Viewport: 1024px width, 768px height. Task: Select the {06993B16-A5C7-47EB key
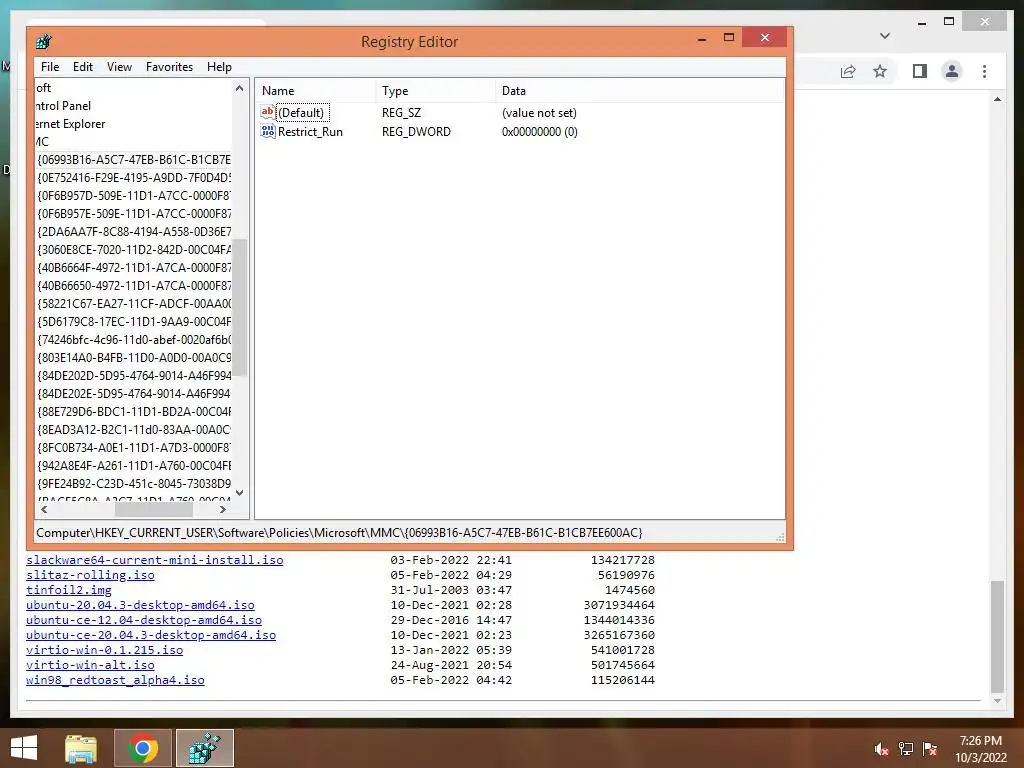point(134,159)
